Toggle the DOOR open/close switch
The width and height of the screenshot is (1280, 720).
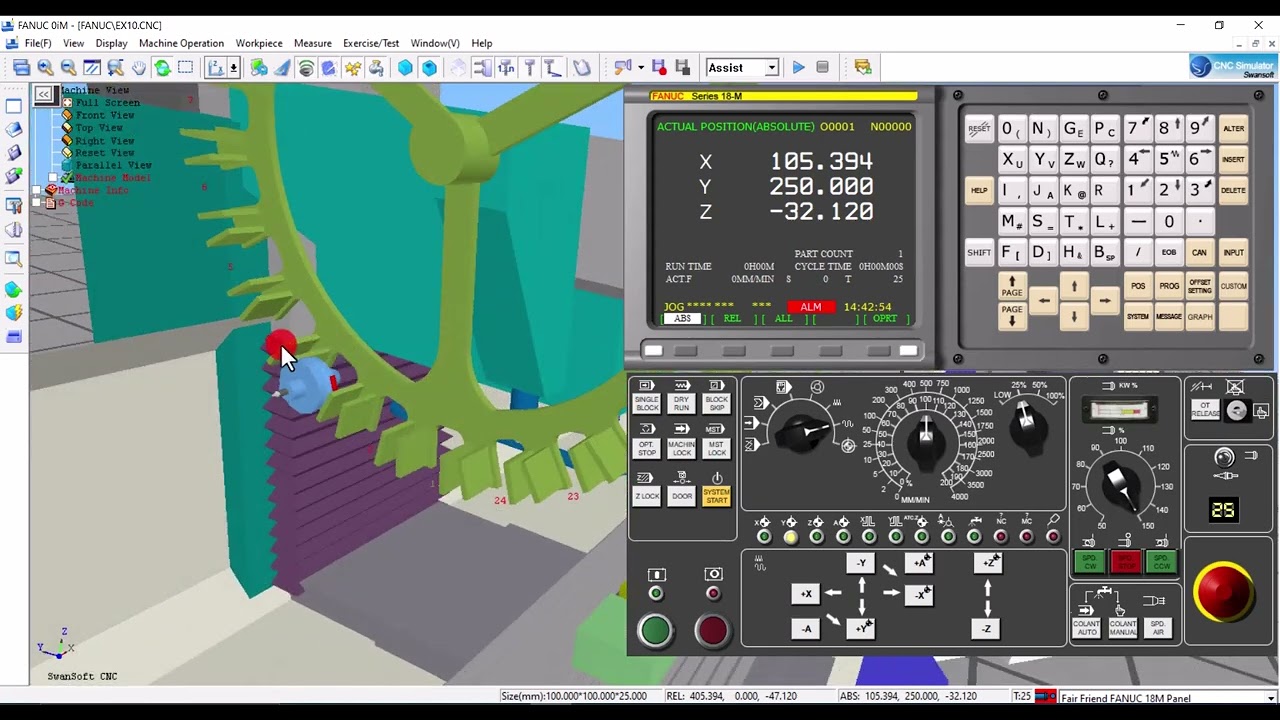coord(682,496)
